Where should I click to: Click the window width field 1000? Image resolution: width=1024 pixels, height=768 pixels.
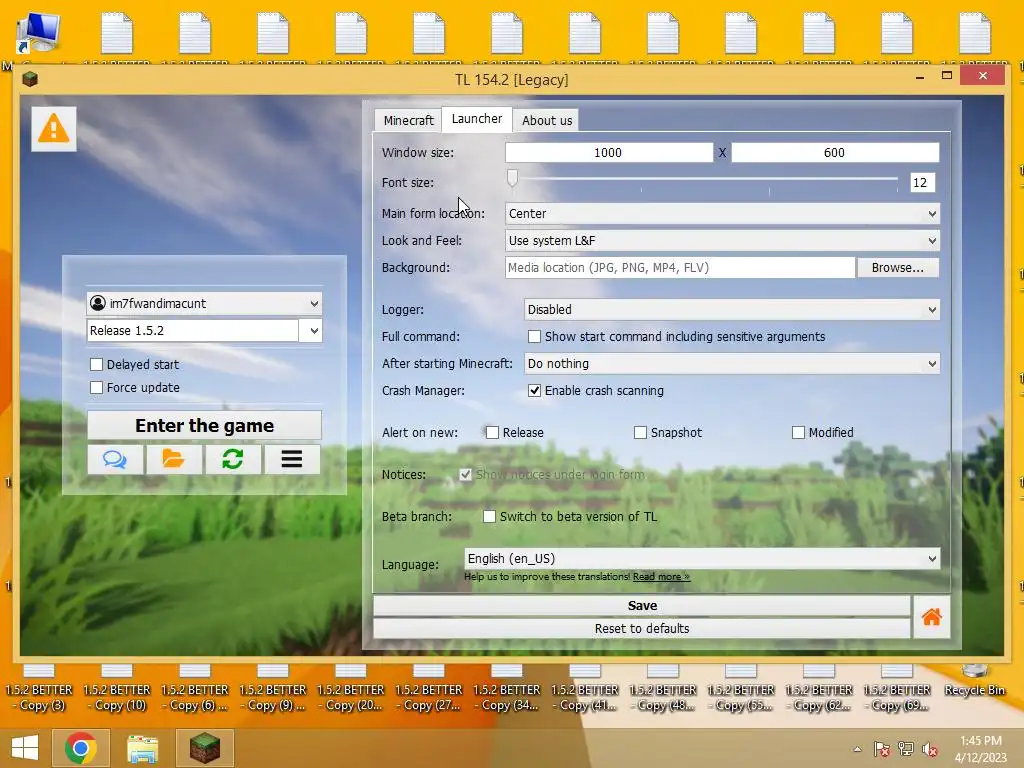[609, 152]
